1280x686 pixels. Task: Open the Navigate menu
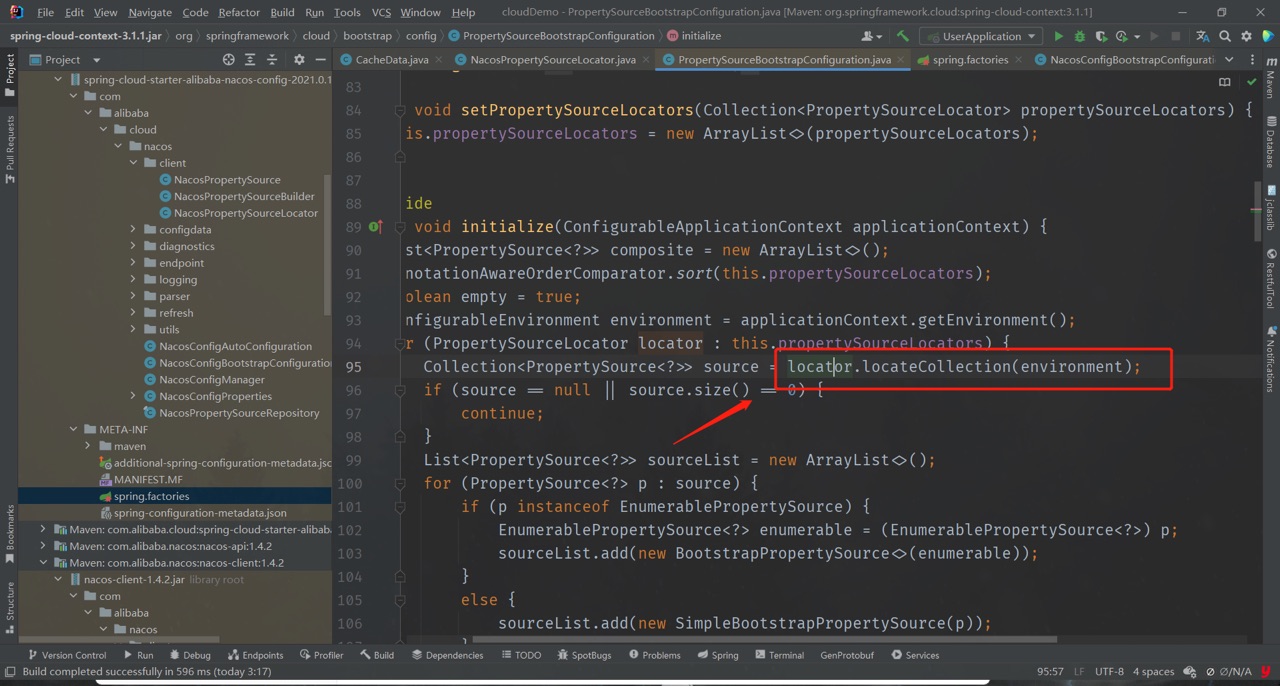pyautogui.click(x=150, y=12)
